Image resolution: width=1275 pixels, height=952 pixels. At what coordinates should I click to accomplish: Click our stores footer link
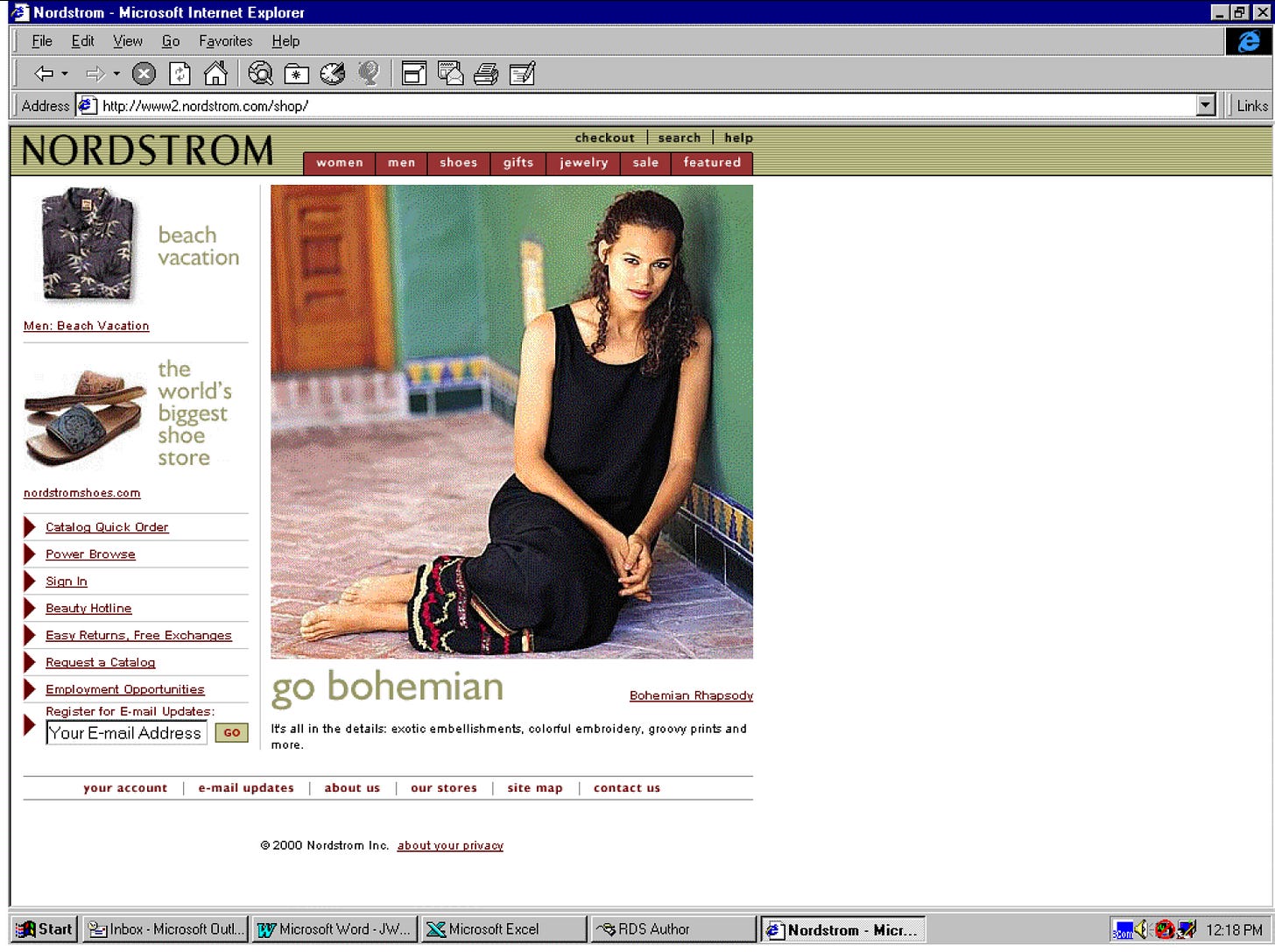pyautogui.click(x=444, y=788)
